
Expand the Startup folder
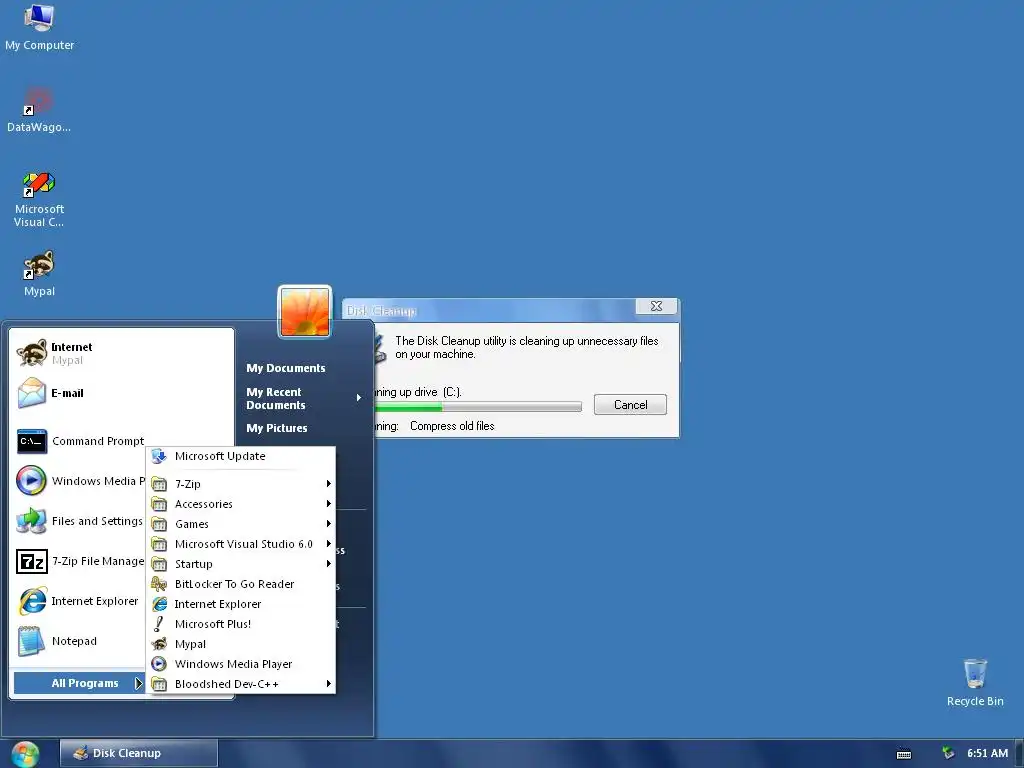[x=240, y=564]
